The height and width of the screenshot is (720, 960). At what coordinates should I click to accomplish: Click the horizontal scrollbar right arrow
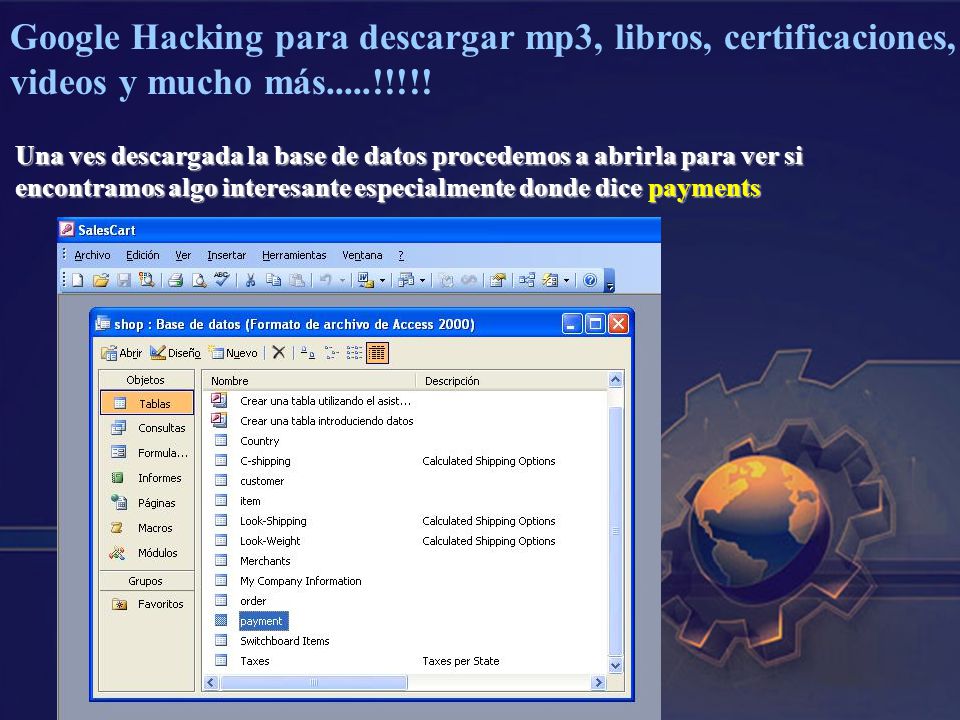(x=598, y=682)
